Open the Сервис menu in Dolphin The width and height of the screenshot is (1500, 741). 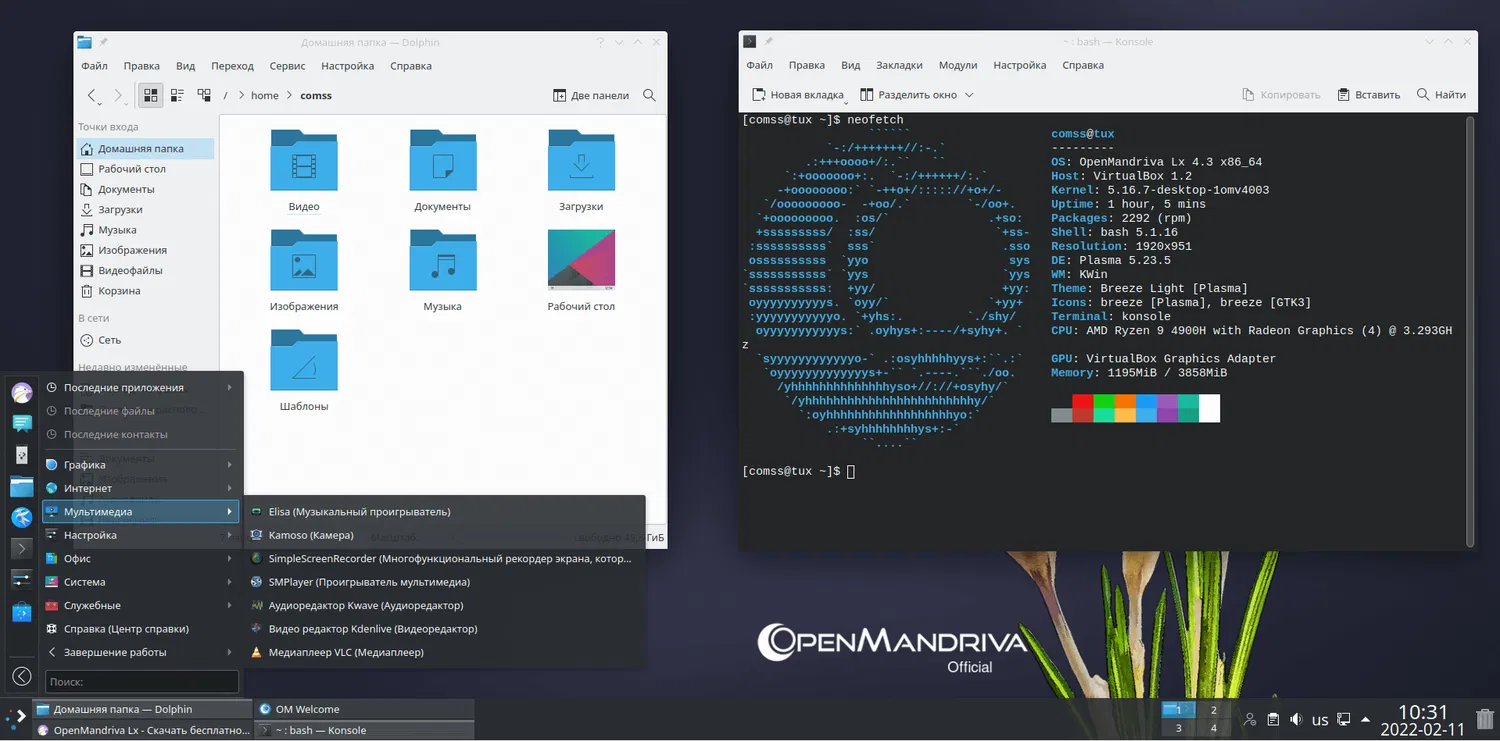(x=287, y=66)
